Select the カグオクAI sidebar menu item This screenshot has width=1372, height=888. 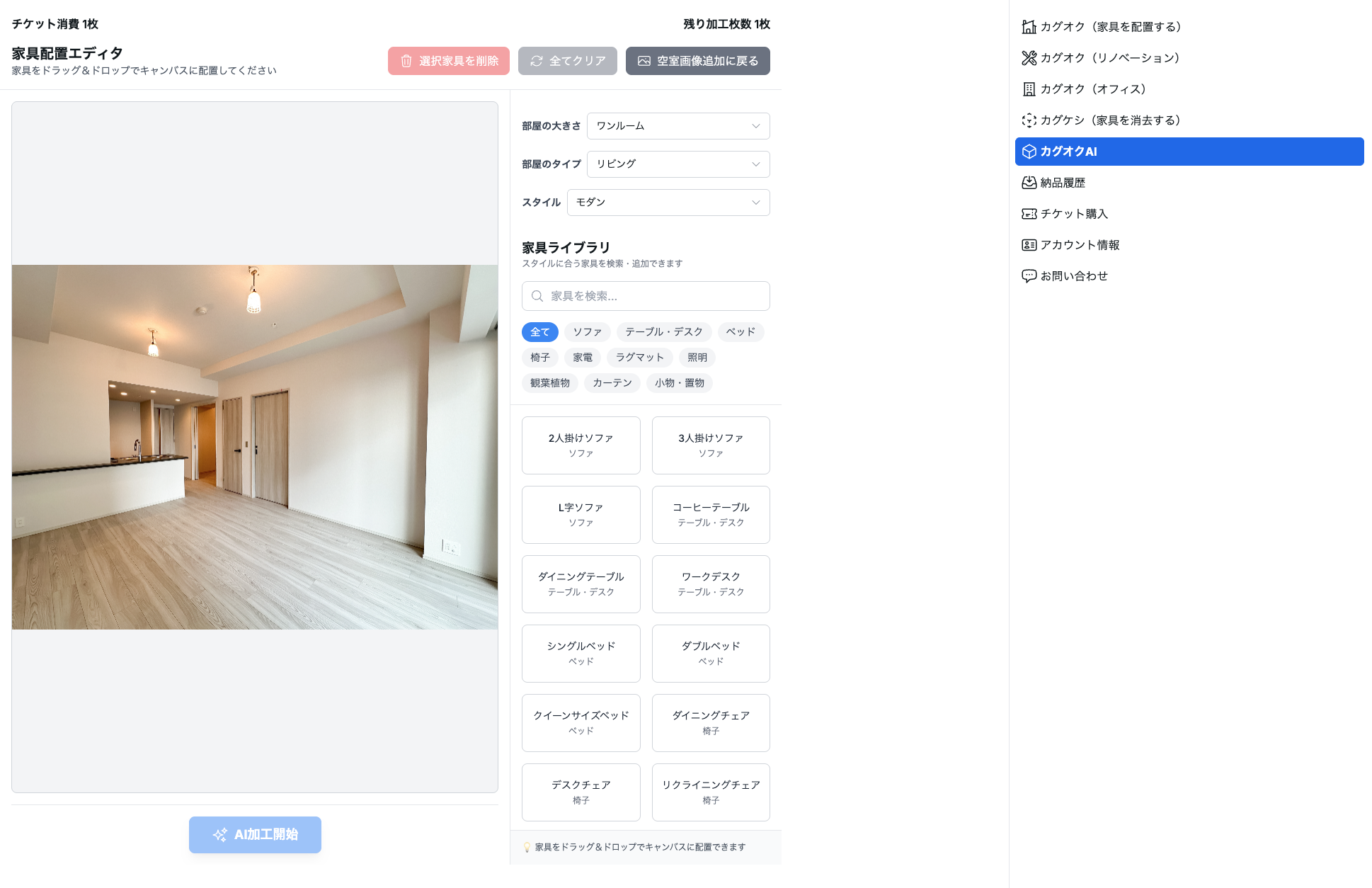tap(1189, 152)
